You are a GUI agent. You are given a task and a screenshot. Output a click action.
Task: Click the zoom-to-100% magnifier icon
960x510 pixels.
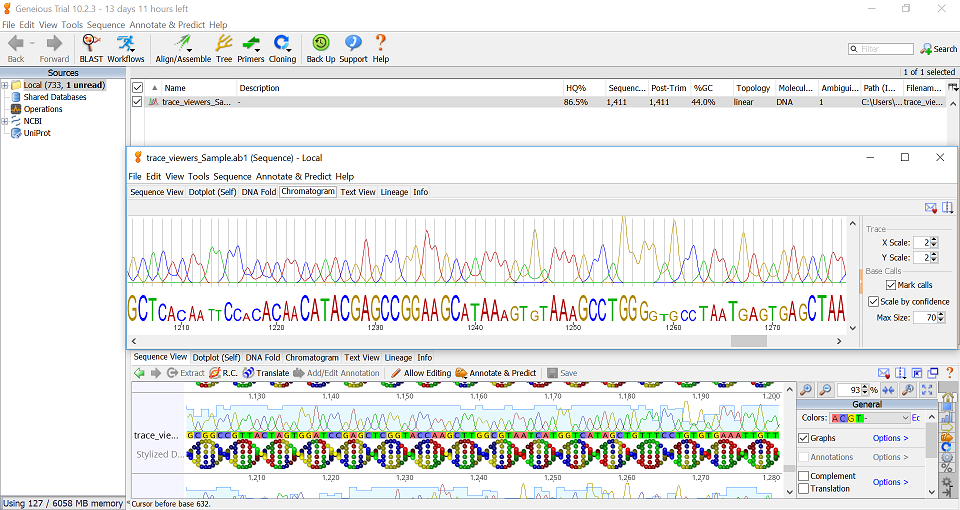pyautogui.click(x=908, y=390)
